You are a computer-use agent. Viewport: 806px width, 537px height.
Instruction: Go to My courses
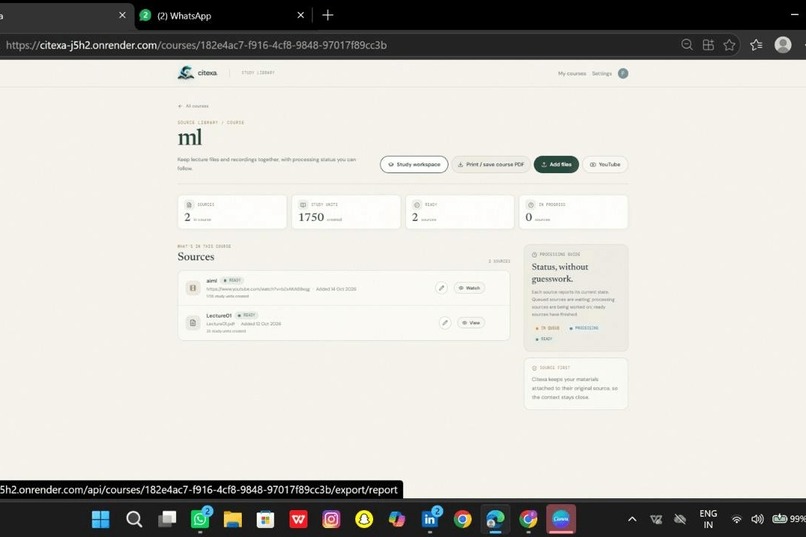coord(572,73)
